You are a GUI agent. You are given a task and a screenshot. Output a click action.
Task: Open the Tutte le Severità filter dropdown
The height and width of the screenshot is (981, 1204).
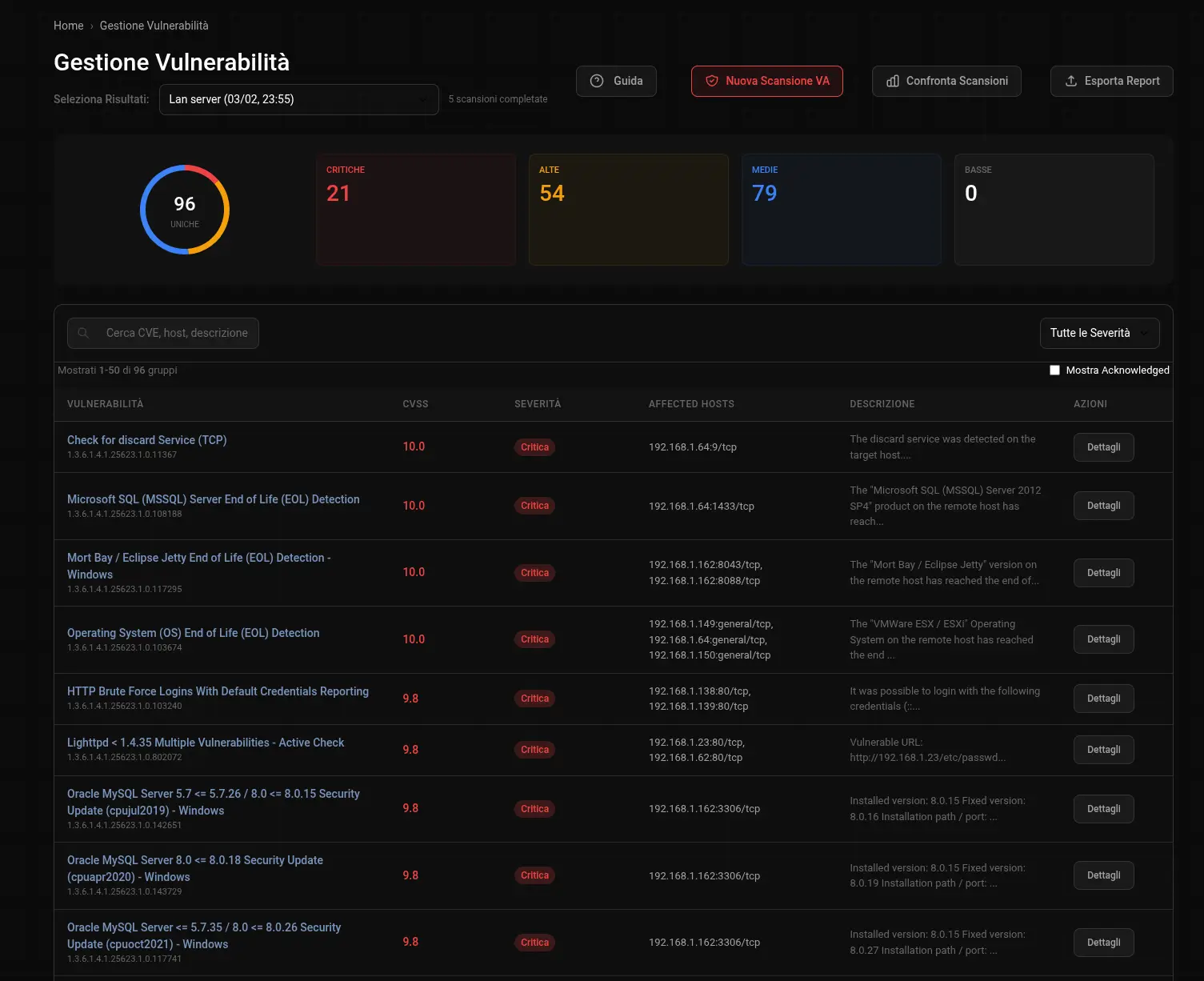pyautogui.click(x=1099, y=333)
